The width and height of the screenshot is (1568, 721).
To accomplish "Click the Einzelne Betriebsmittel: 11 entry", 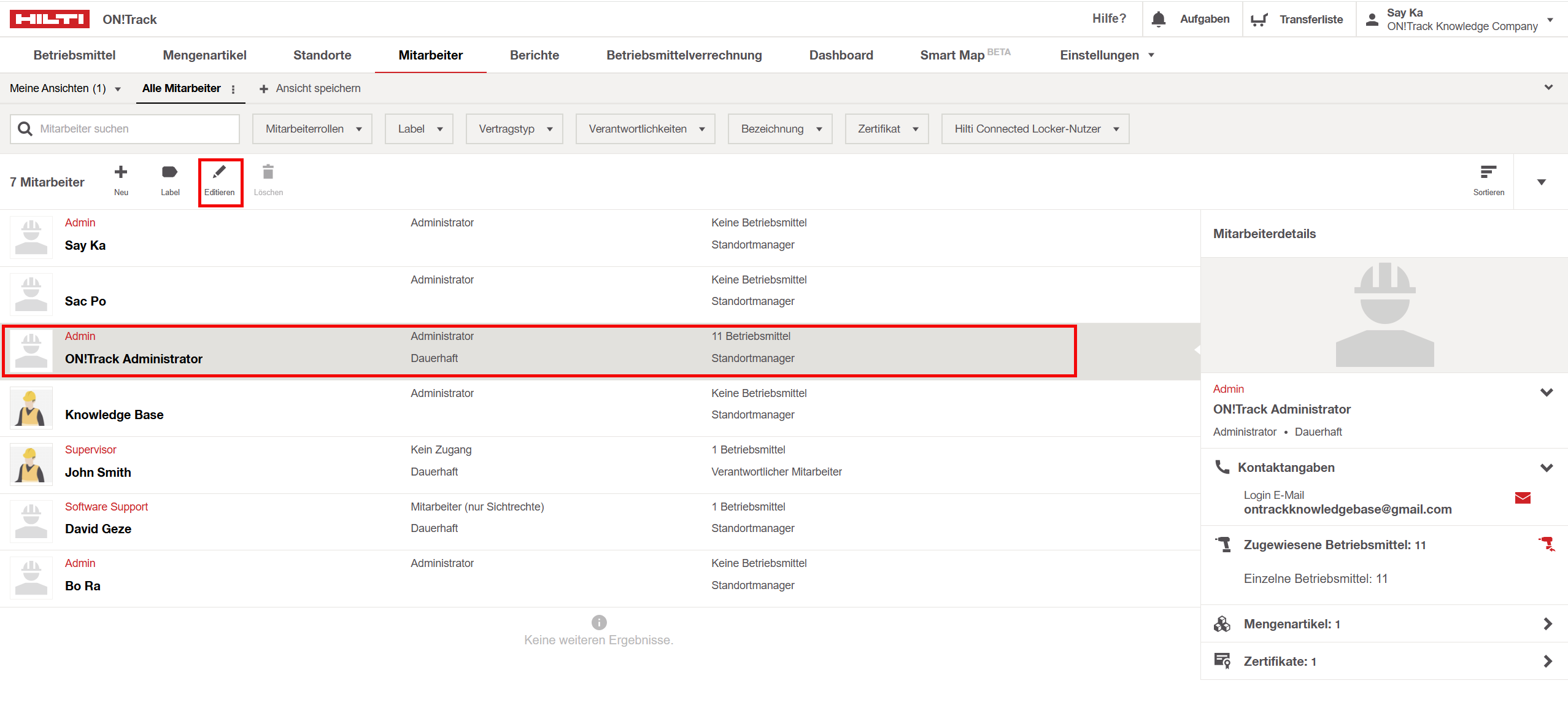I will coord(1315,579).
